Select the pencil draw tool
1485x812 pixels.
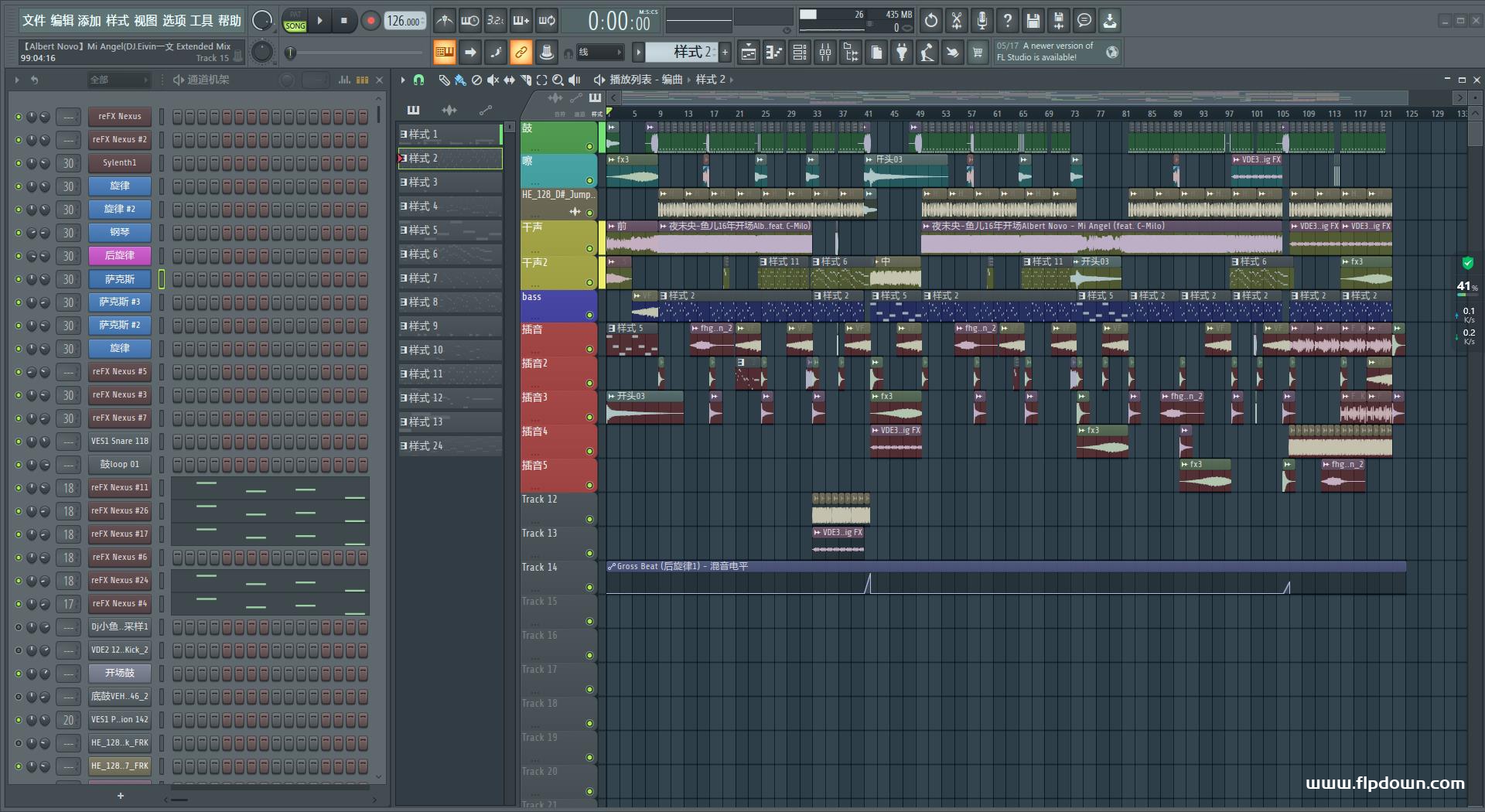(x=444, y=80)
